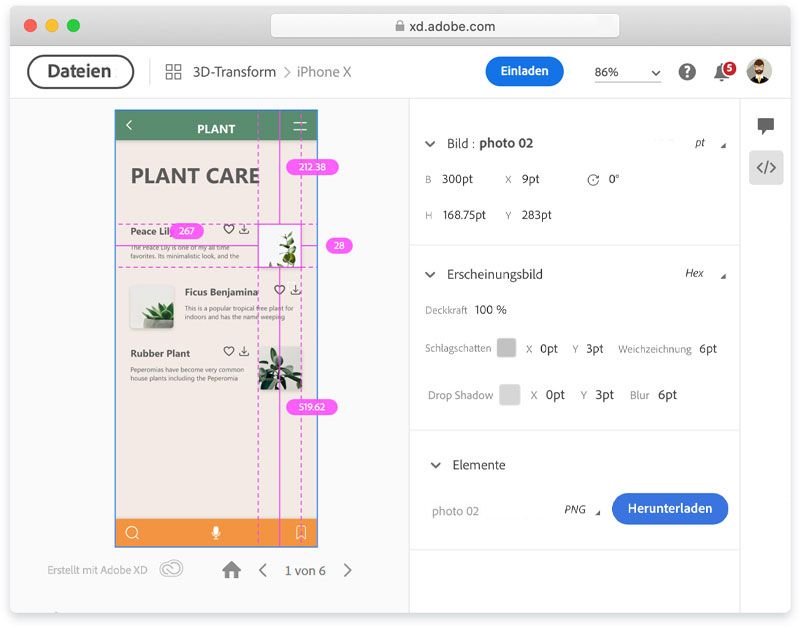Click the PLANT CARE heading
The width and height of the screenshot is (800, 627).
click(x=195, y=176)
